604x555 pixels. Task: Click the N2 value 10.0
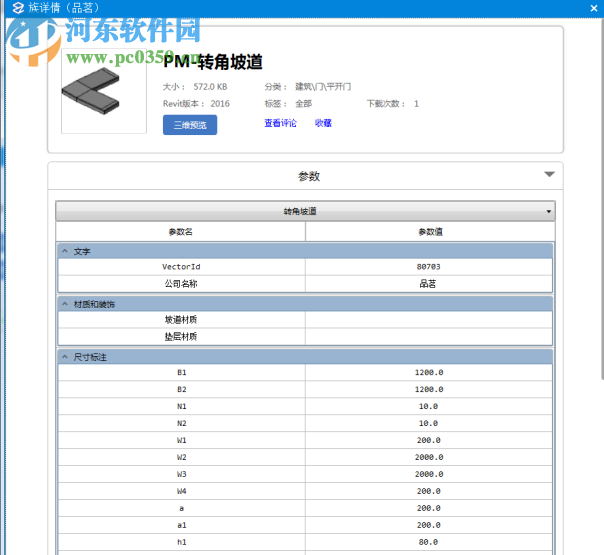coord(429,423)
